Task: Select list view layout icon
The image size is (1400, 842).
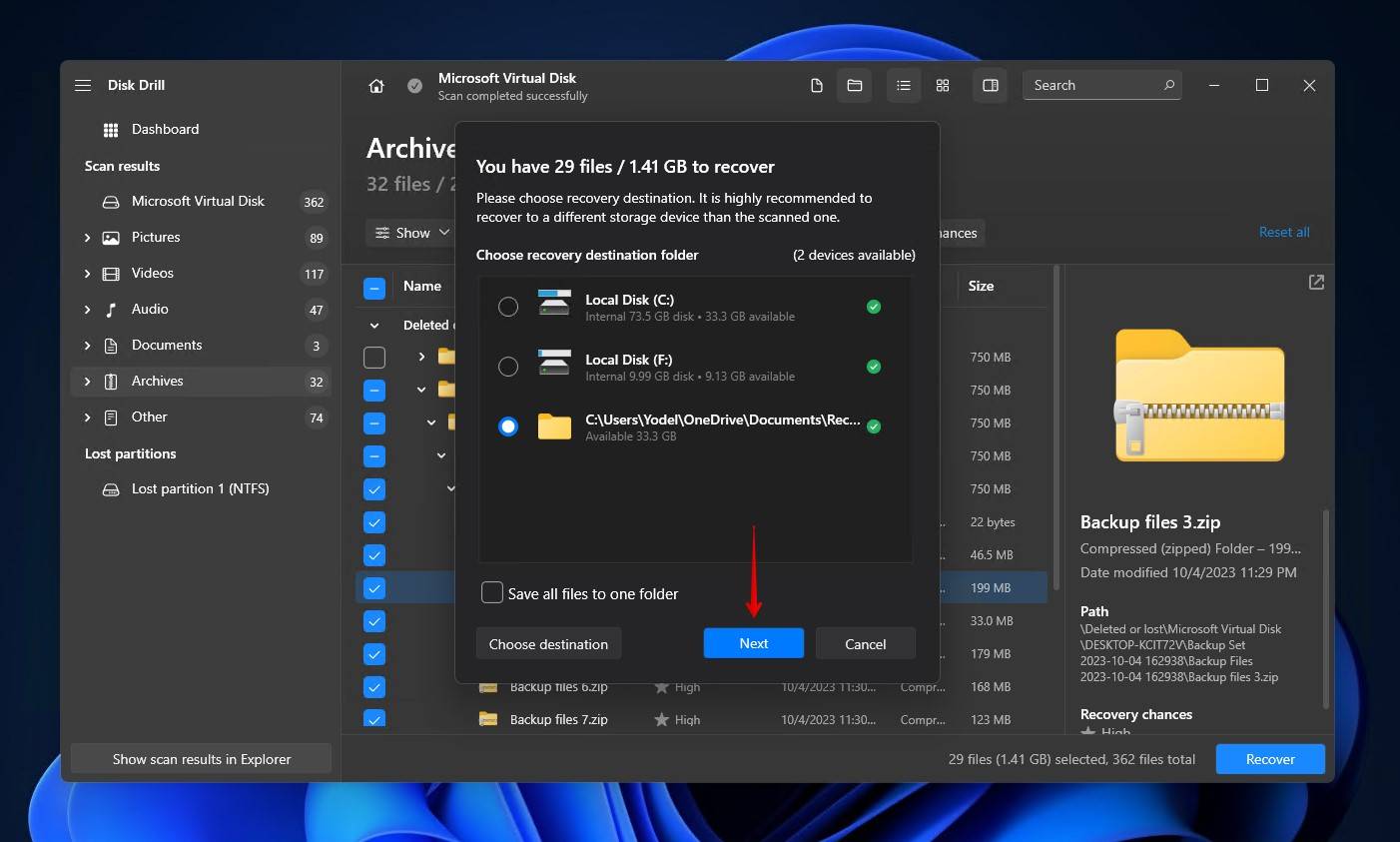Action: tap(904, 86)
